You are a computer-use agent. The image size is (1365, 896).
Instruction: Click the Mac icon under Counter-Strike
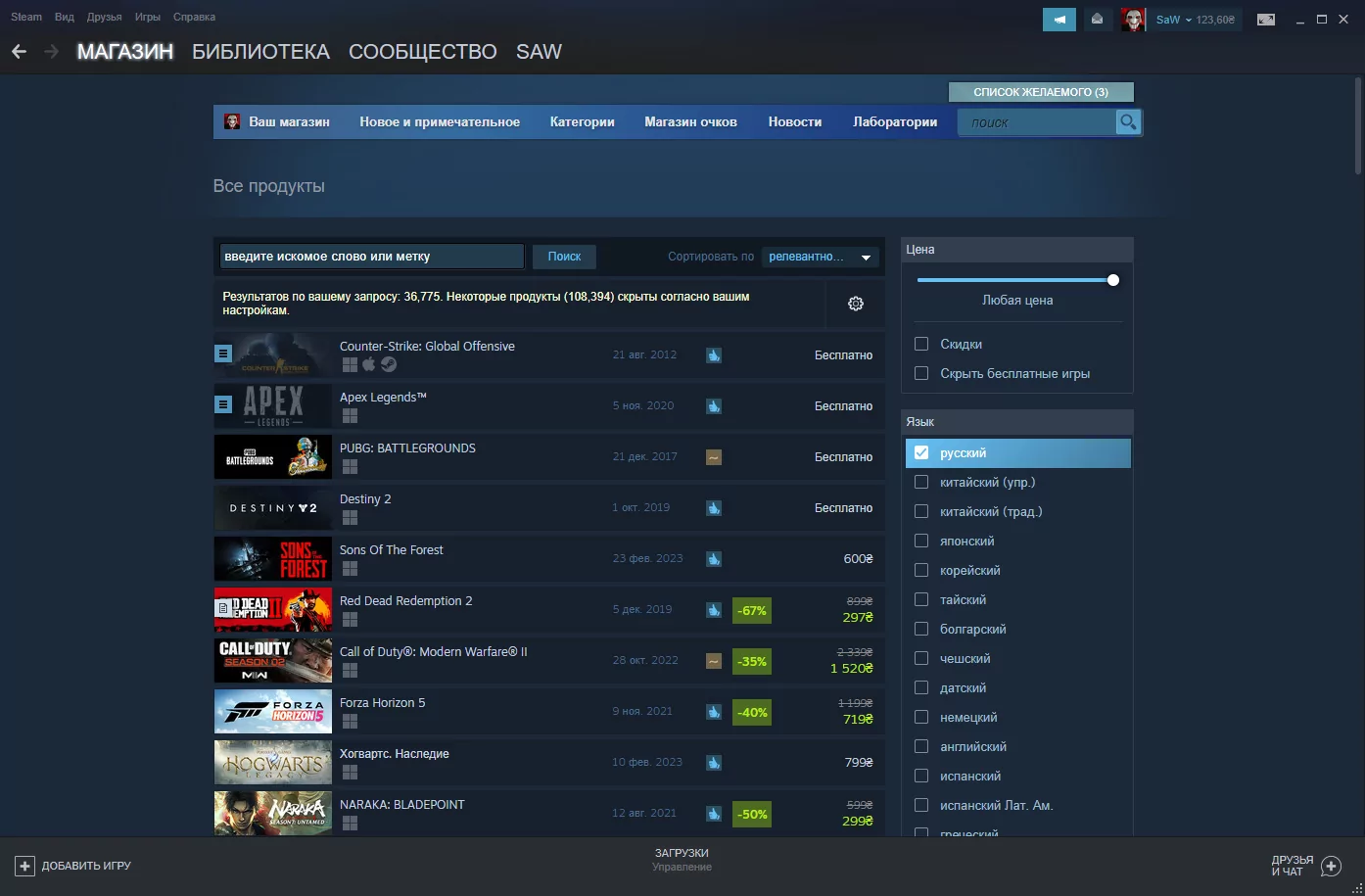click(x=369, y=364)
